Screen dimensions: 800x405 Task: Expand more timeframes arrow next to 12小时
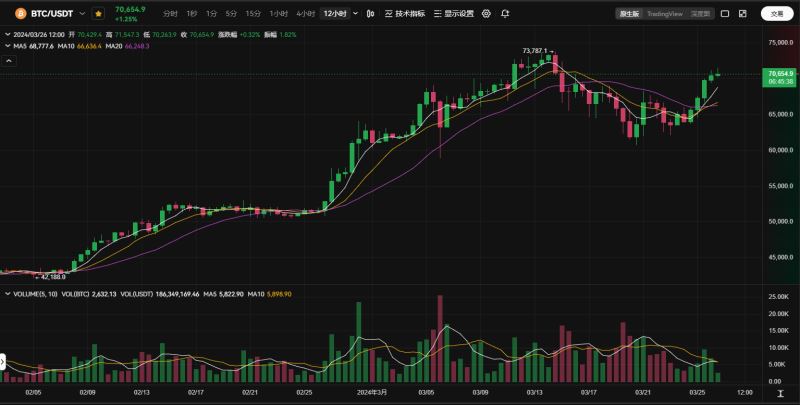[356, 14]
